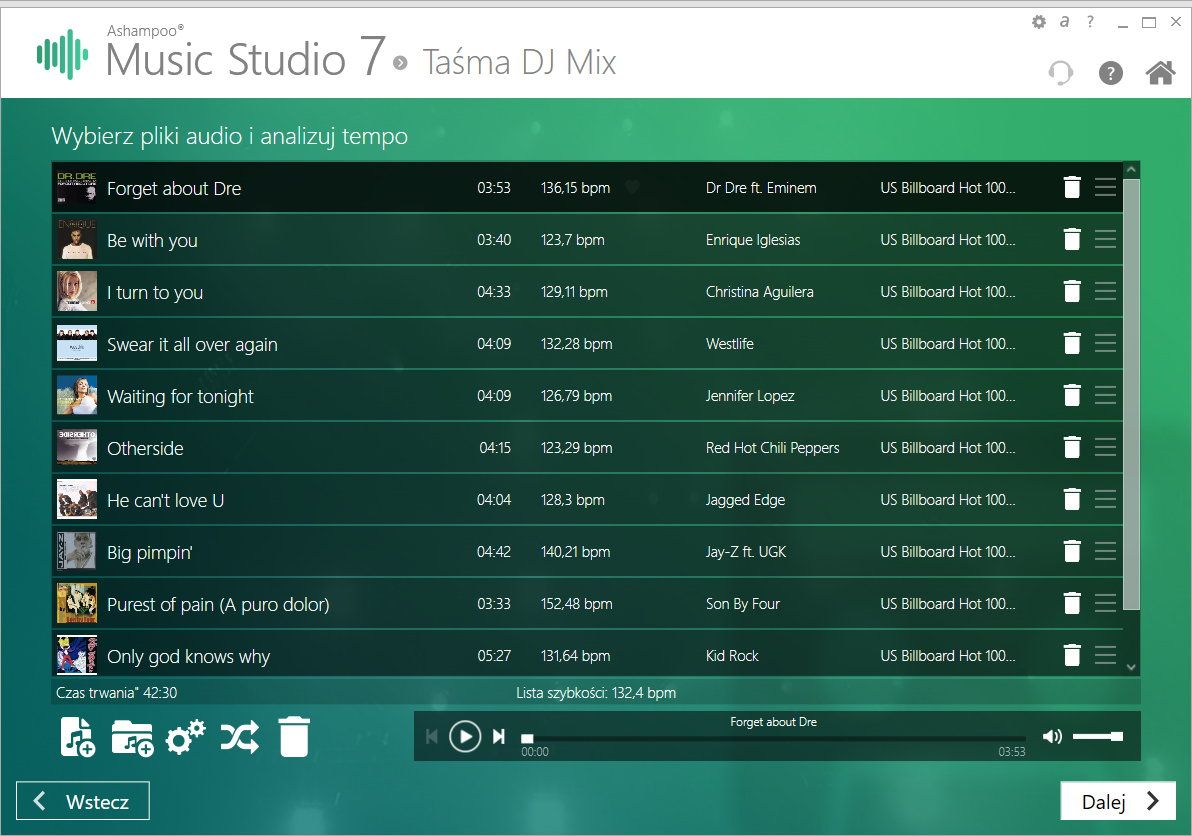Click reorder handle for Waiting for tonight

pyautogui.click(x=1105, y=395)
